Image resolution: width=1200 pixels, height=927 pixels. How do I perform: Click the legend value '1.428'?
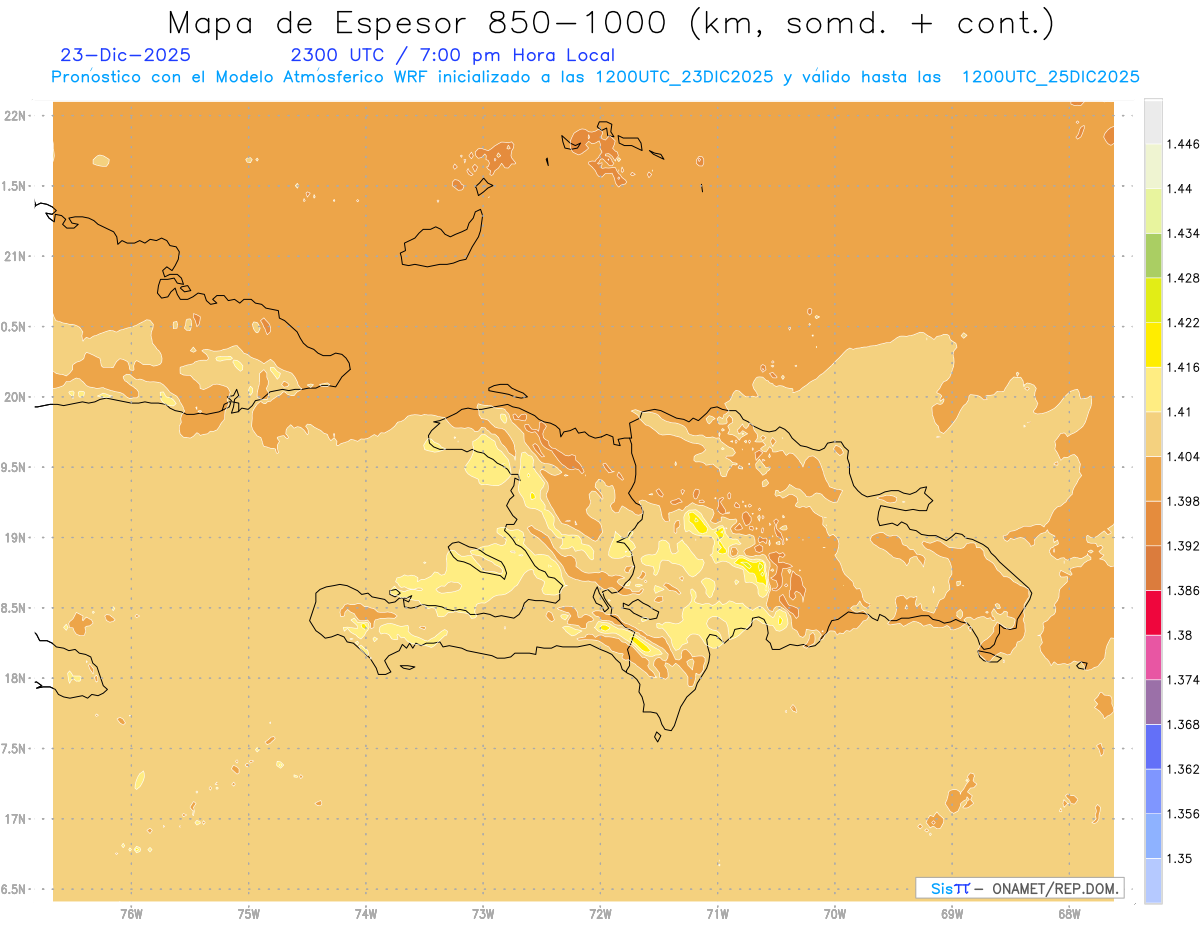(x=1183, y=278)
